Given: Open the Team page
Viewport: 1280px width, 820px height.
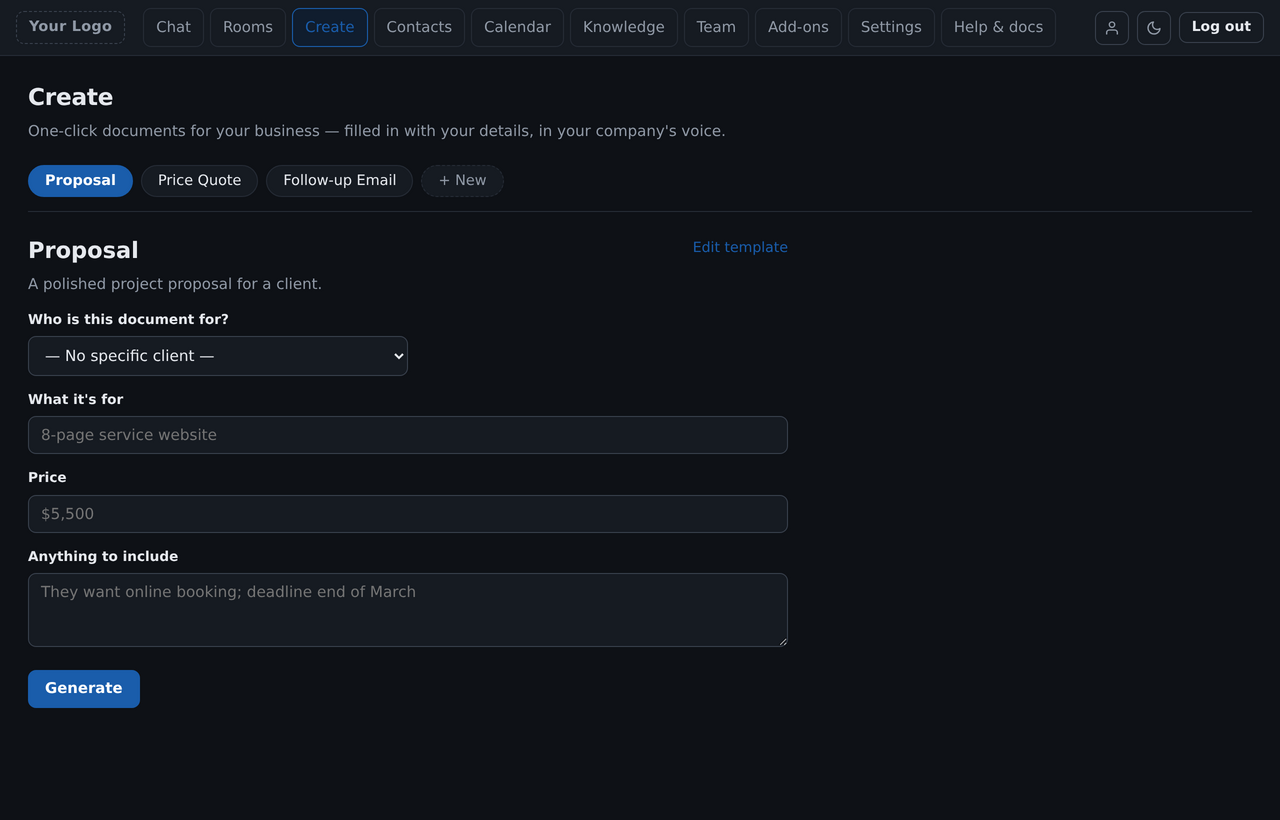Looking at the screenshot, I should coord(716,27).
